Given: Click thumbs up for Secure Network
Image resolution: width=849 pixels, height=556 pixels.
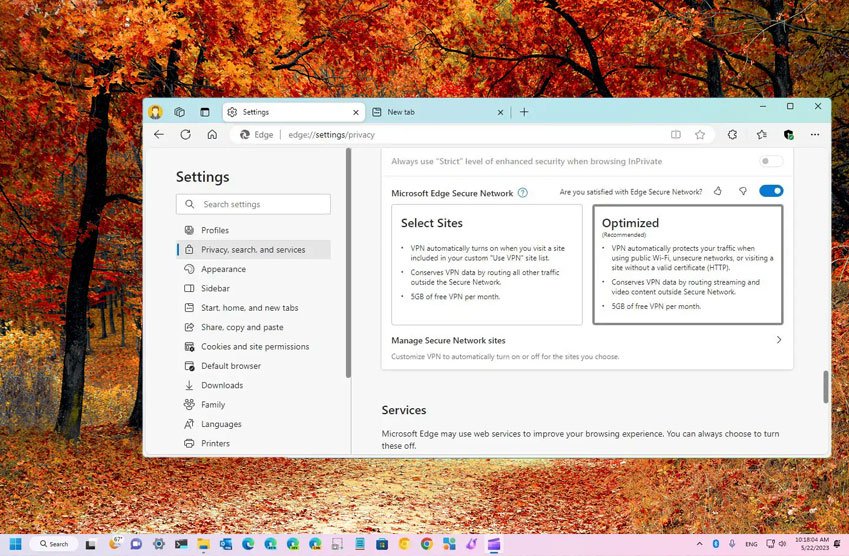Looking at the screenshot, I should (x=718, y=191).
